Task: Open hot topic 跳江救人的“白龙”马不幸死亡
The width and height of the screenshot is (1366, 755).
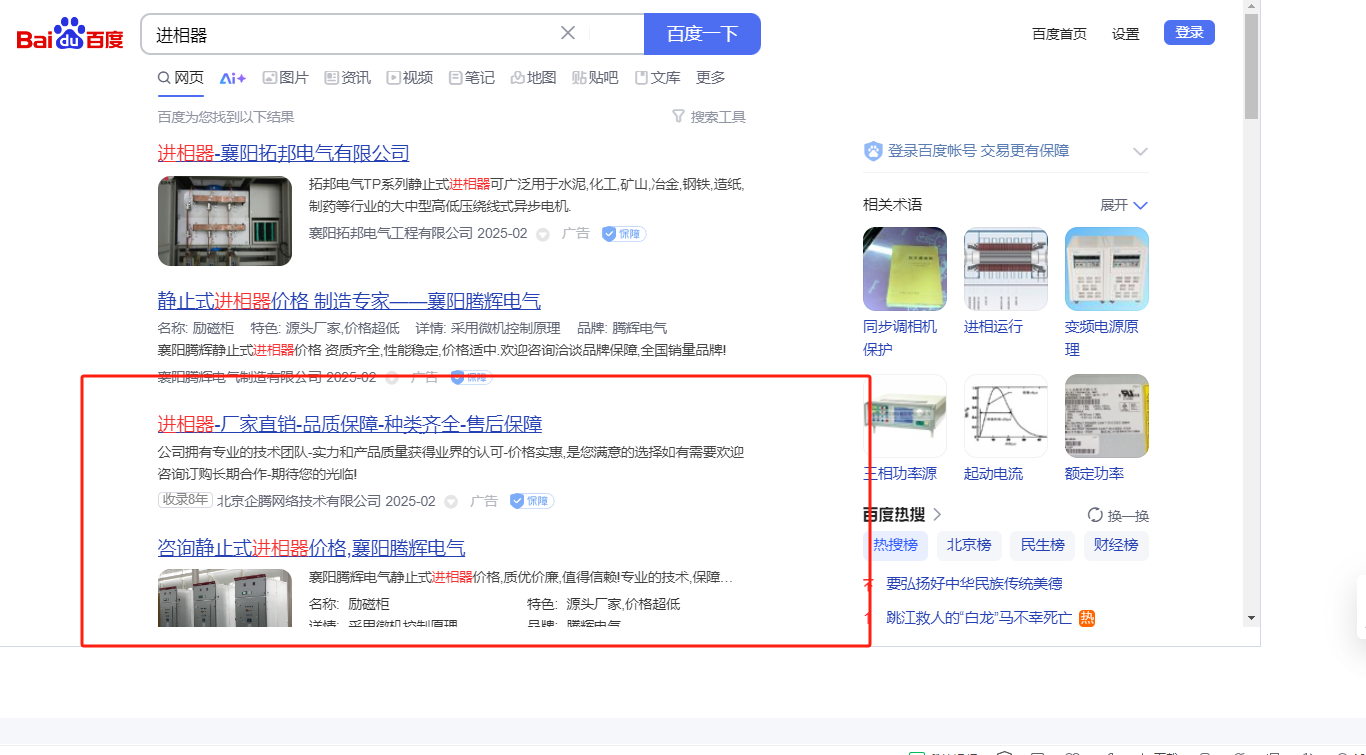Action: click(979, 618)
